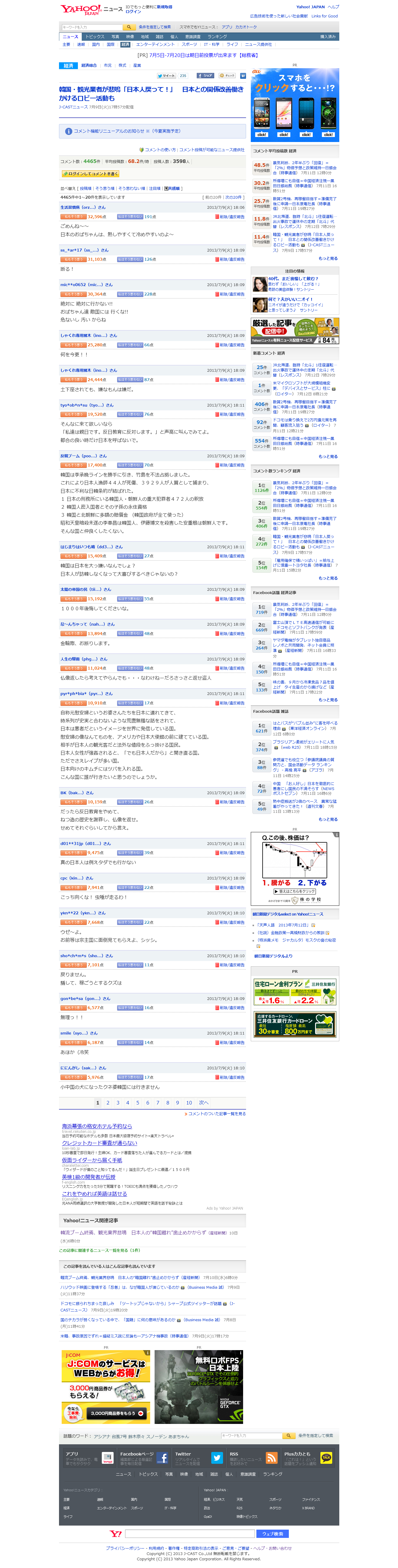Click 海浜幕張の格安ホテル予約なら ad link
The image size is (398, 1568).
97,1126
